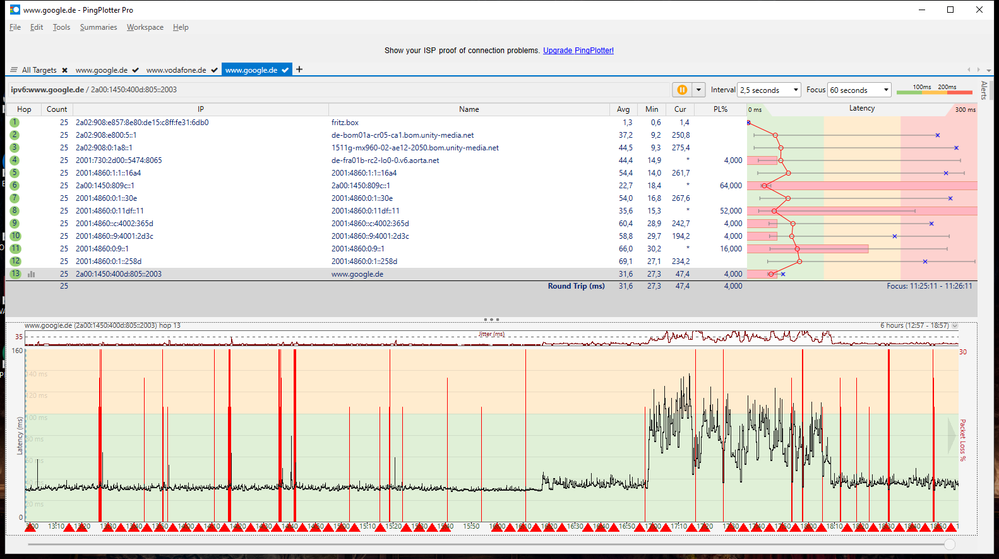Click the three-dot splitter between table and graph
Image resolution: width=999 pixels, height=559 pixels.
[x=491, y=319]
